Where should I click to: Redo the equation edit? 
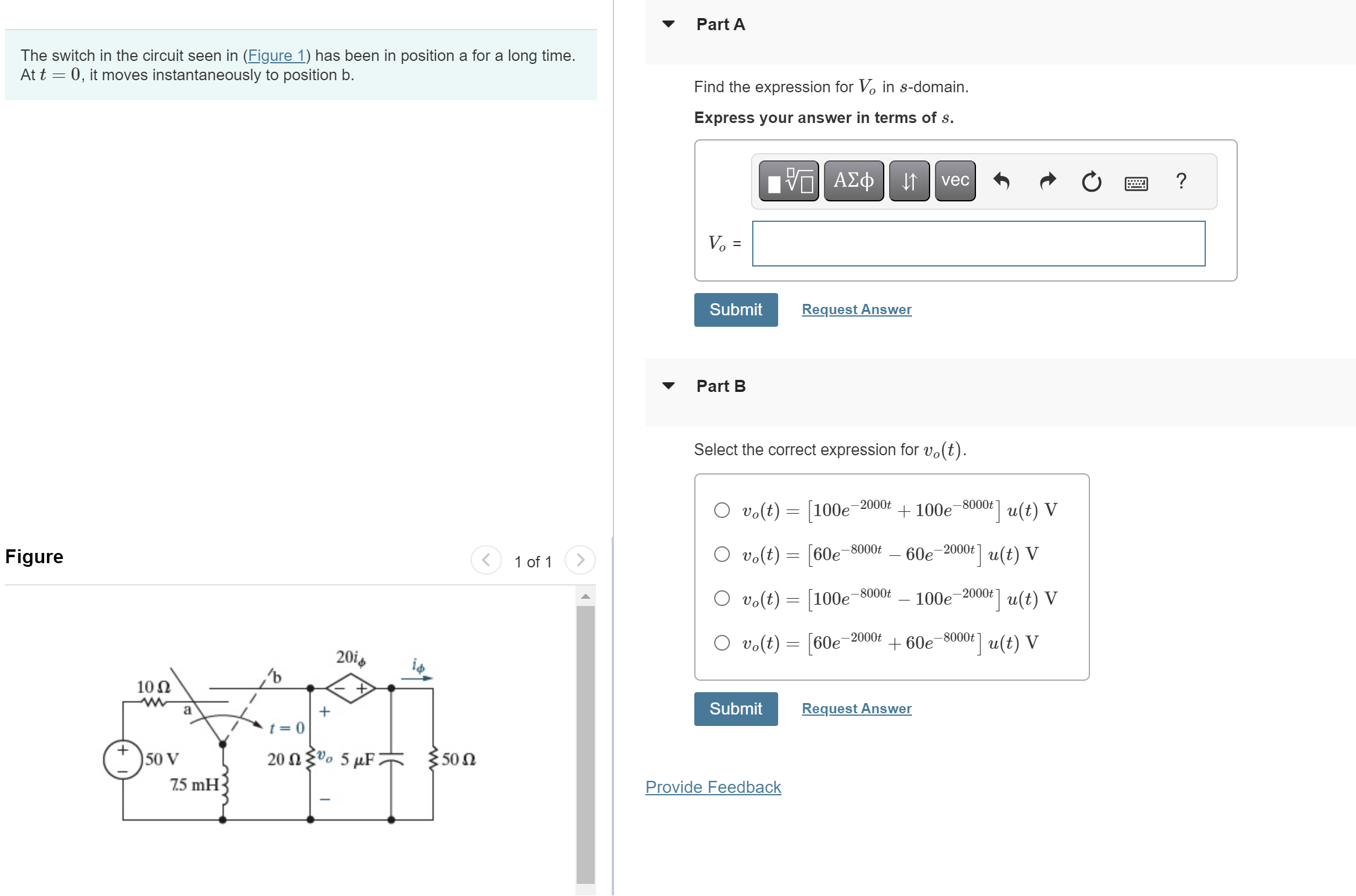[x=1048, y=181]
